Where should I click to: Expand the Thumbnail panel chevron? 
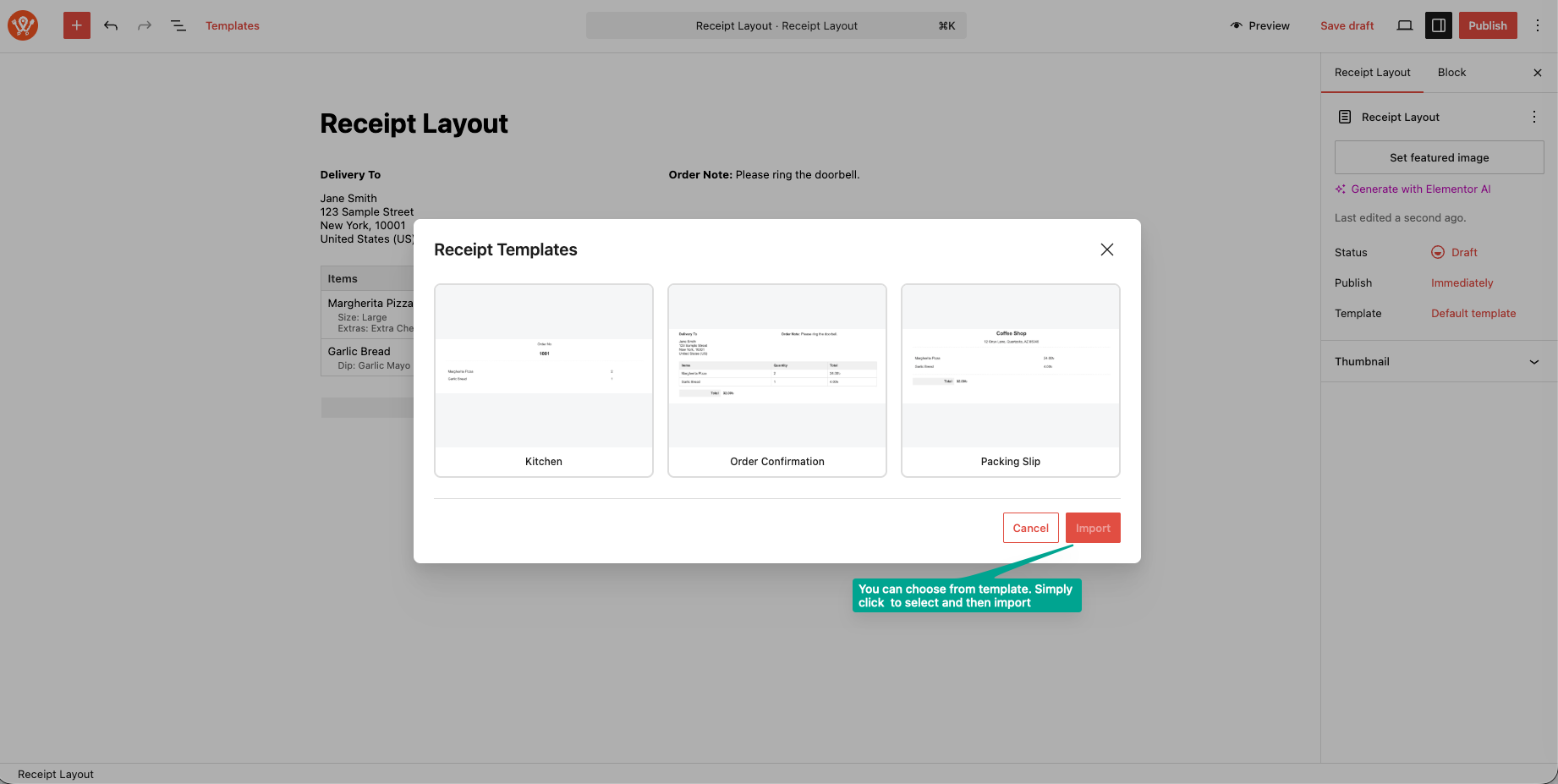[x=1534, y=362]
